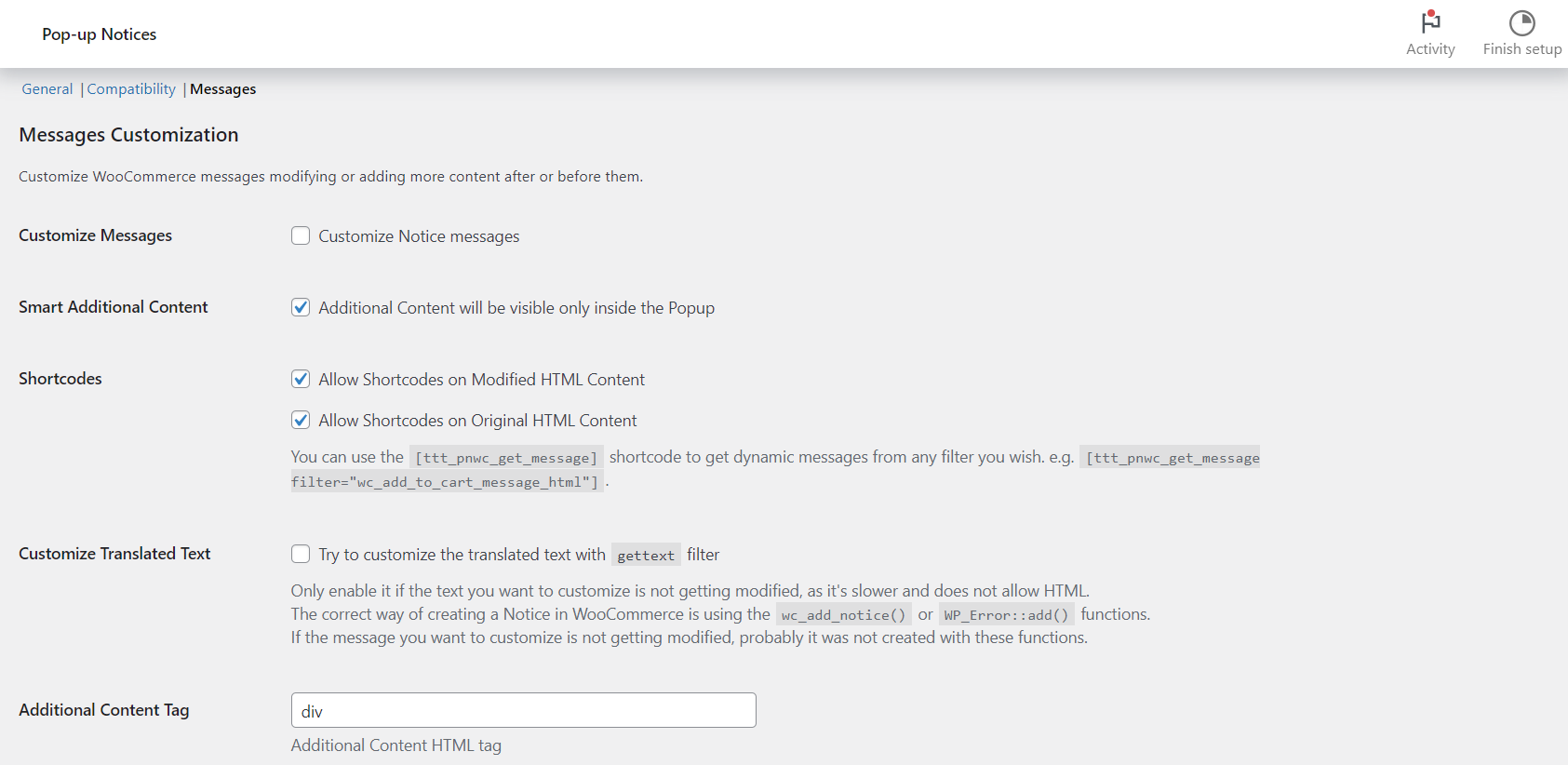Focus the Additional Content Tag input field
Screen dimensions: 1568x765
click(523, 710)
